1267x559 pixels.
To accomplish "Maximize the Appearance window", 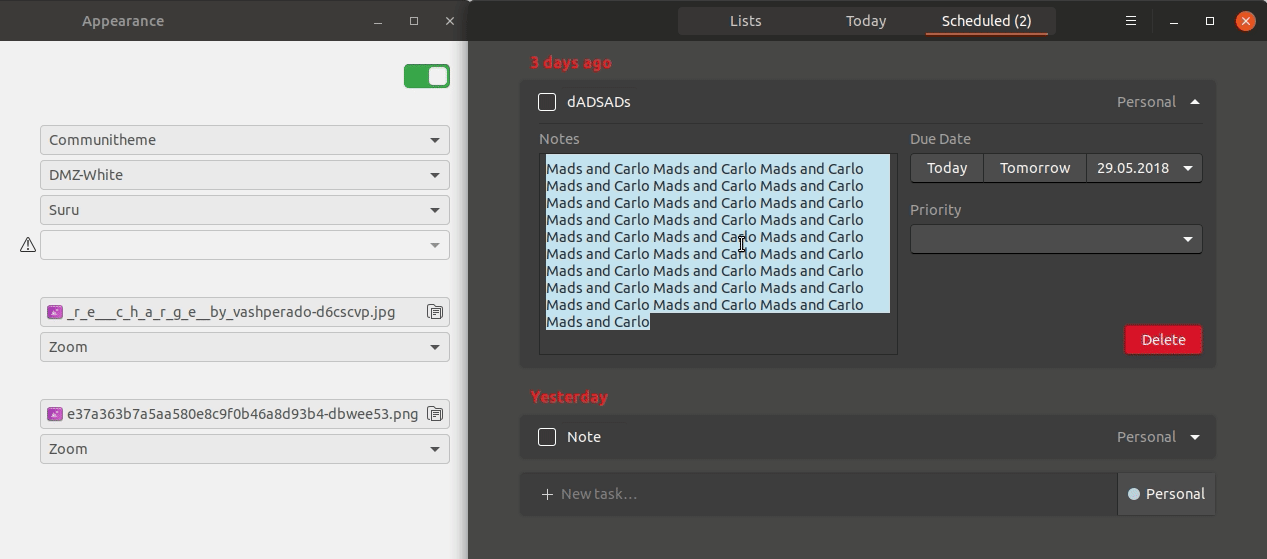I will point(414,21).
